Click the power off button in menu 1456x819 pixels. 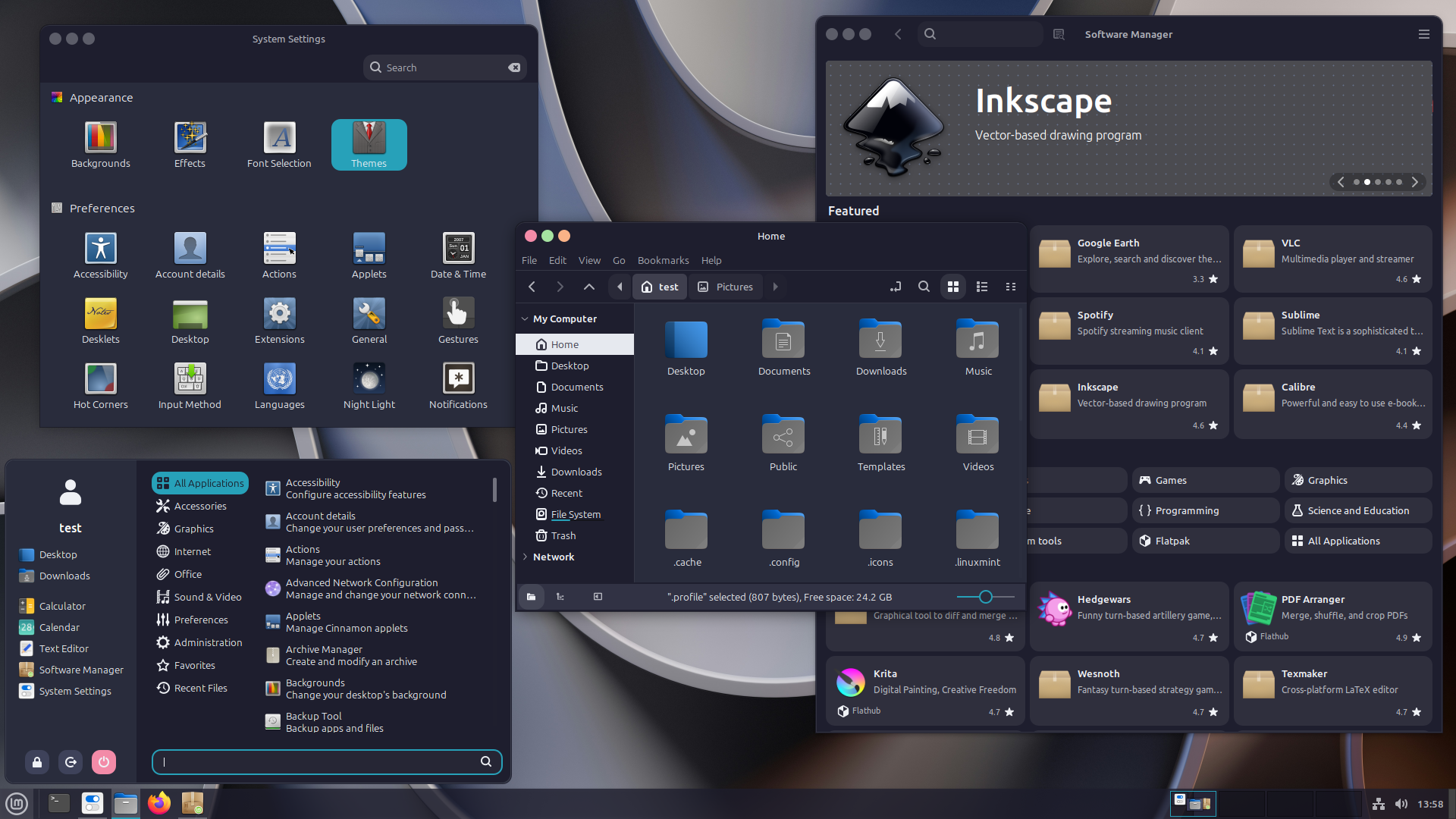[104, 762]
